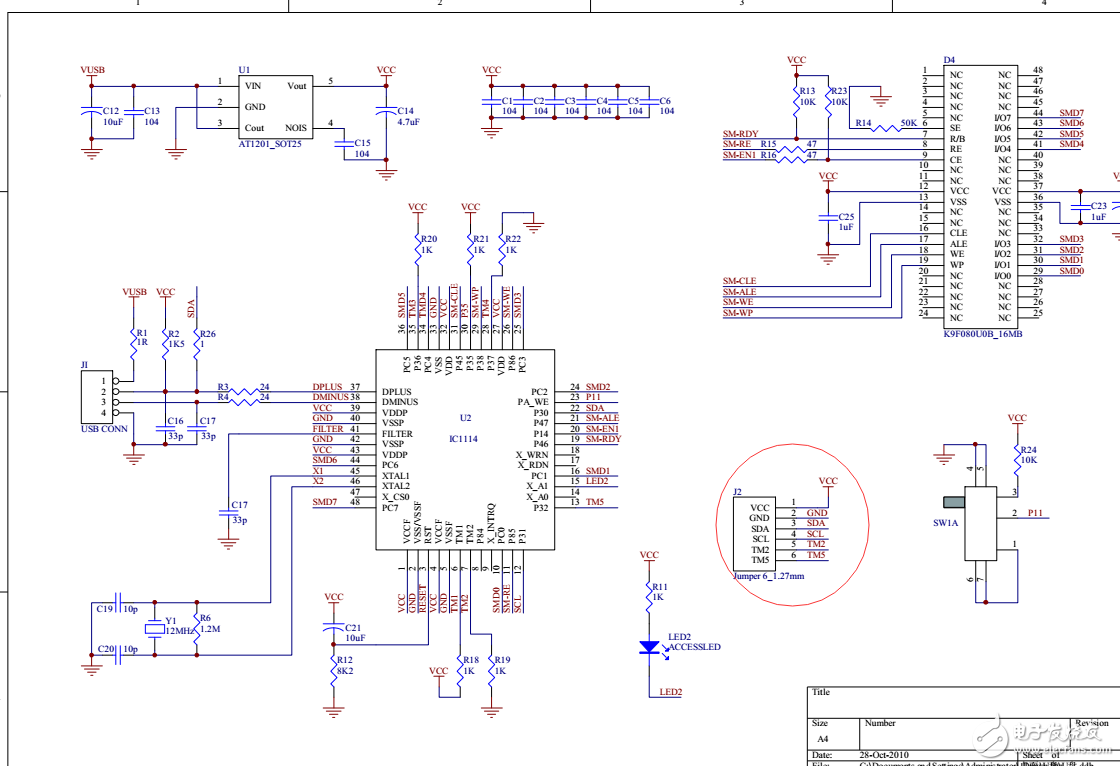Click the R18 designator
1120x766 pixels.
pos(471,660)
